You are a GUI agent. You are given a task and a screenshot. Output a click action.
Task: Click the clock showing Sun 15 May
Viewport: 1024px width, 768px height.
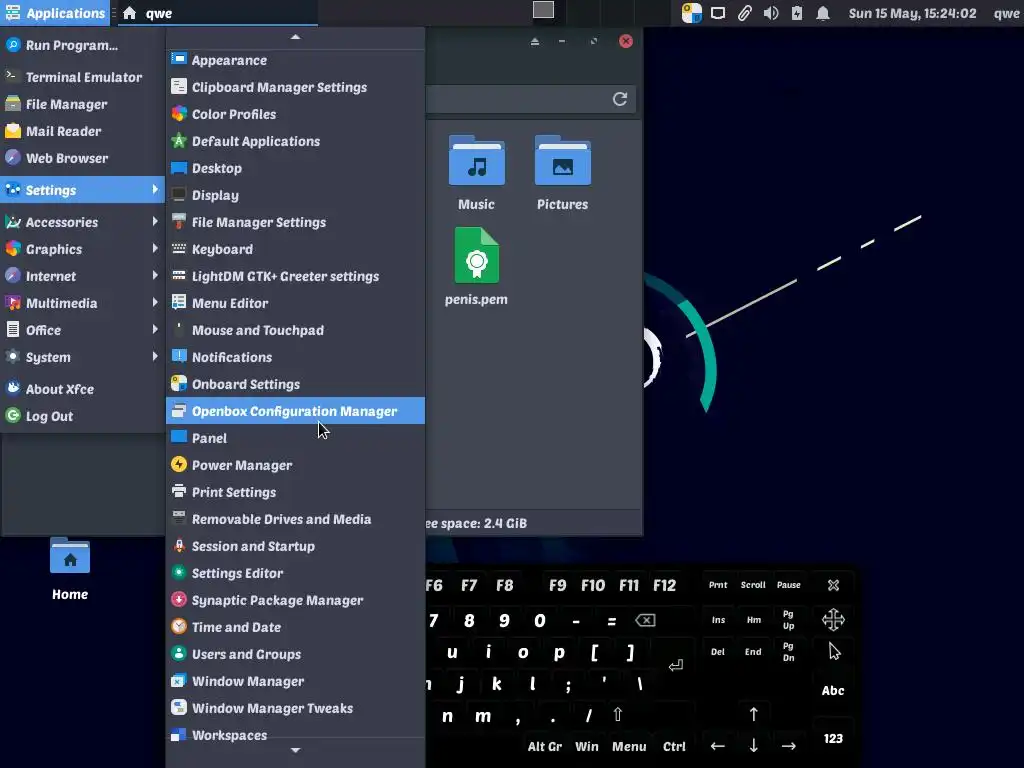(912, 13)
